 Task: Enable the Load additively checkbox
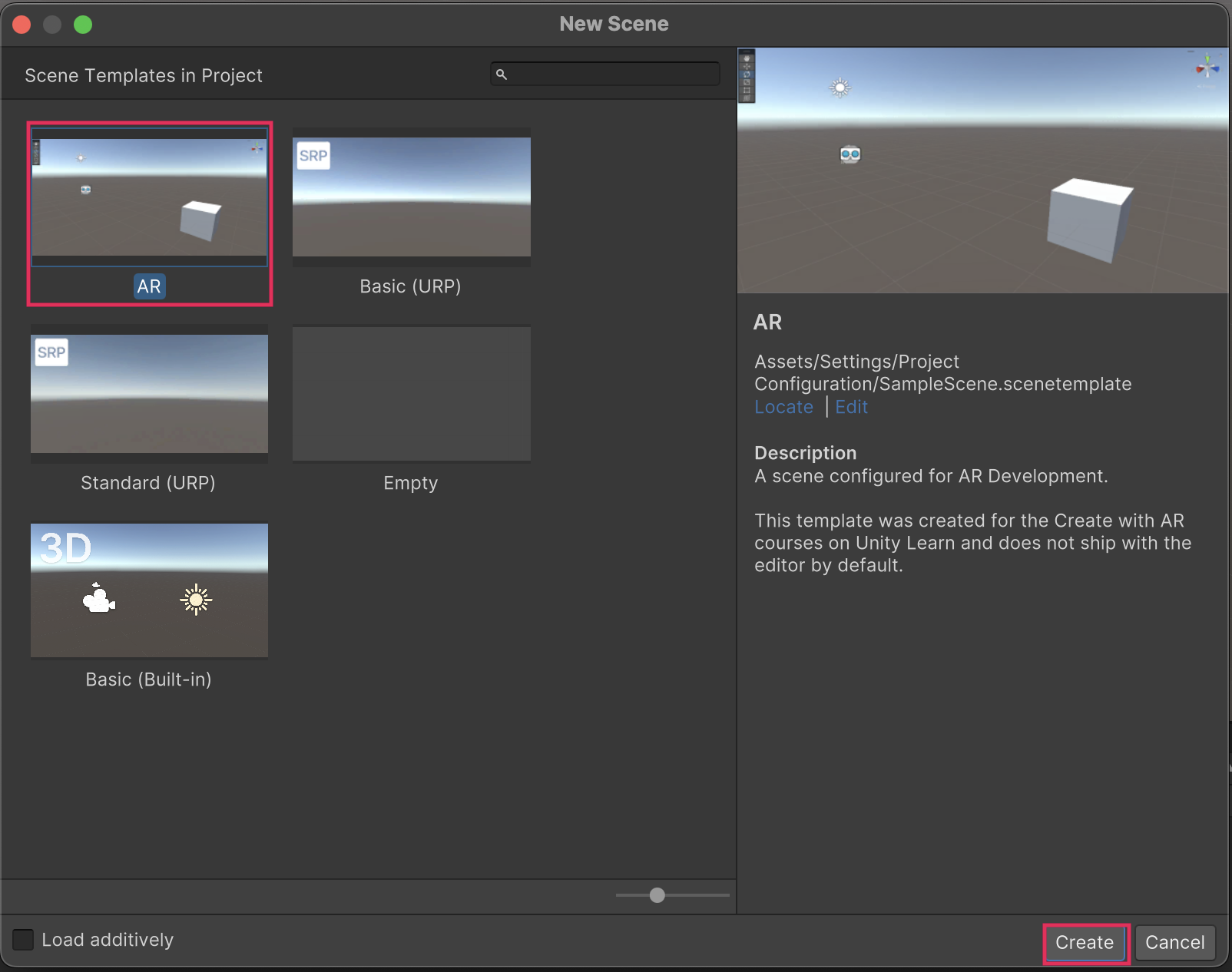click(x=24, y=940)
